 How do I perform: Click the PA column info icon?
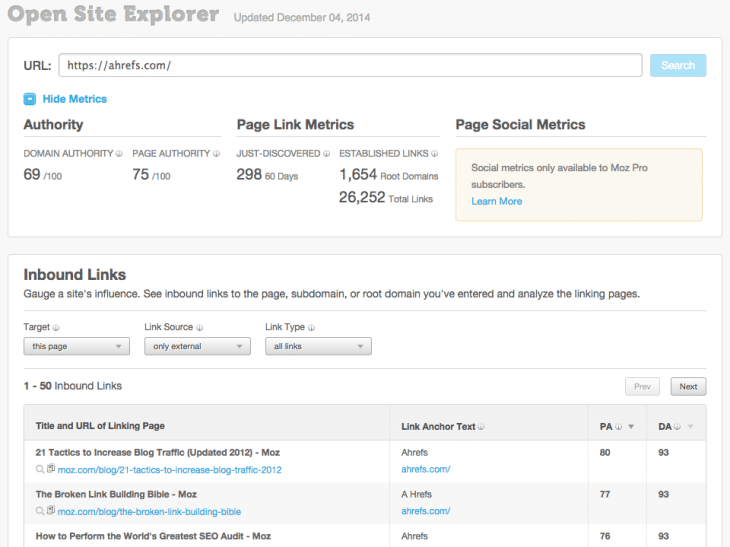click(x=618, y=426)
